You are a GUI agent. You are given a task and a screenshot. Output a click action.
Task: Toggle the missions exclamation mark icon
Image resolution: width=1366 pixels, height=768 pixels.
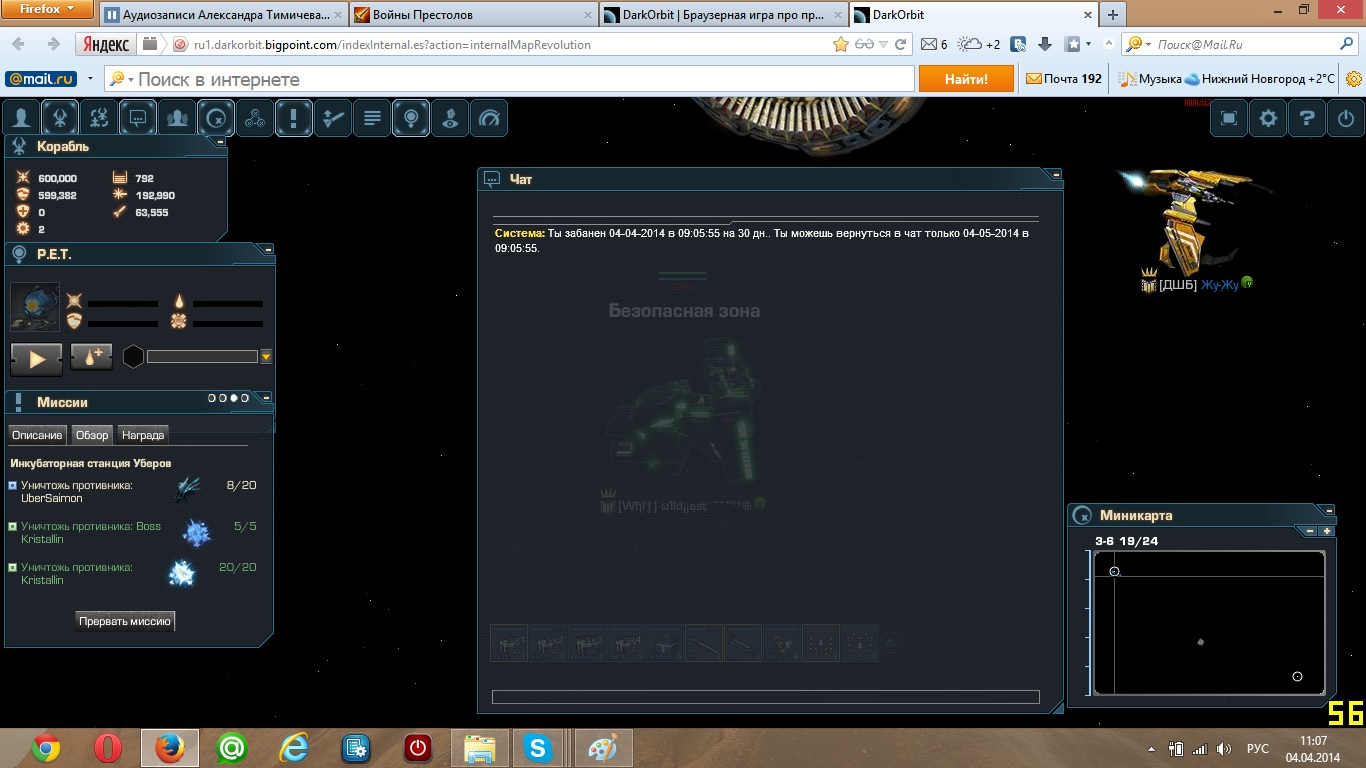tap(294, 118)
